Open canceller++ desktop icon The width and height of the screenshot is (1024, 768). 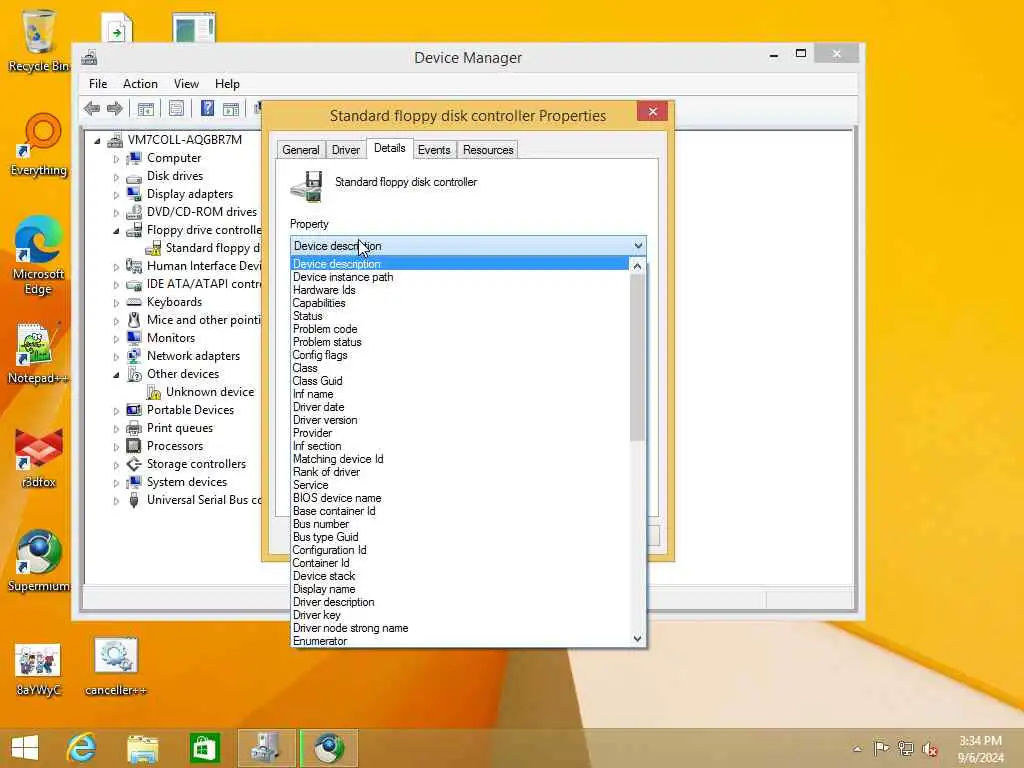click(x=116, y=666)
